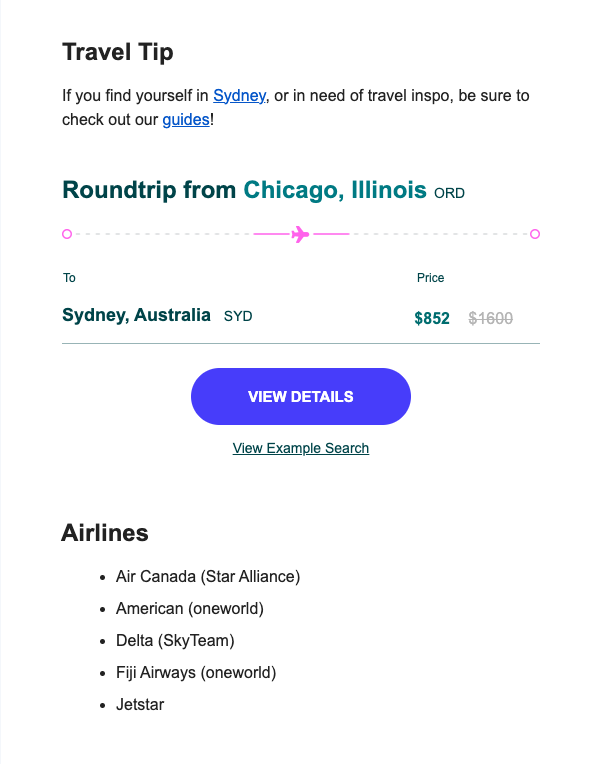Open the Sydney link in Travel Tip

click(x=239, y=96)
